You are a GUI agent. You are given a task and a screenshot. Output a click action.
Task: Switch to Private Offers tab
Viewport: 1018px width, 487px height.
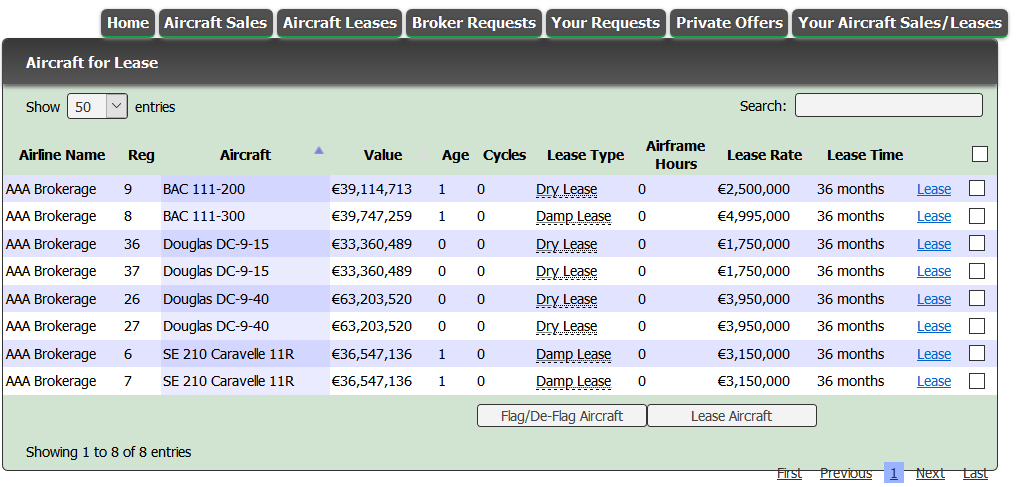729,23
